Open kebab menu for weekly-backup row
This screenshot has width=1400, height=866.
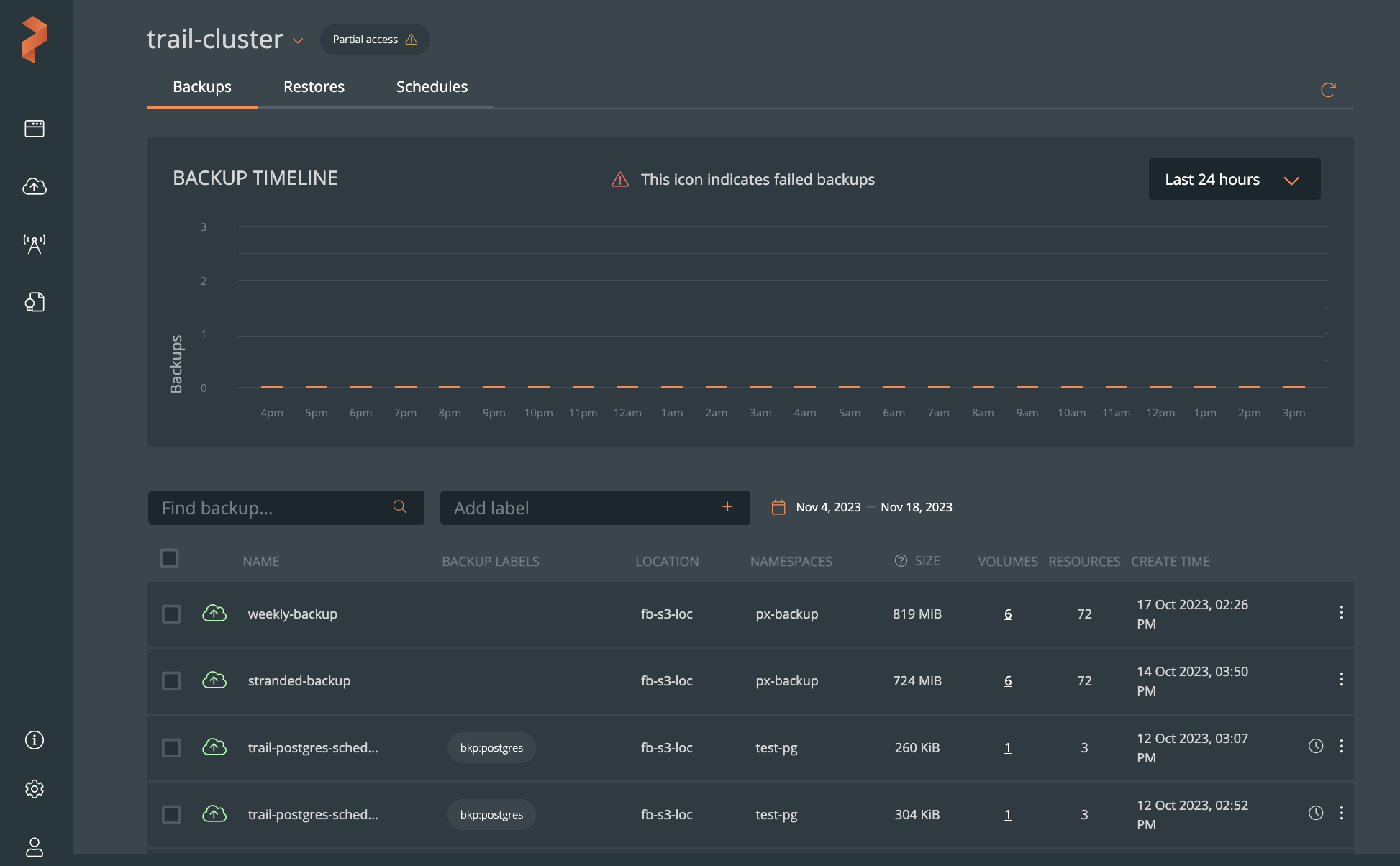click(1341, 612)
